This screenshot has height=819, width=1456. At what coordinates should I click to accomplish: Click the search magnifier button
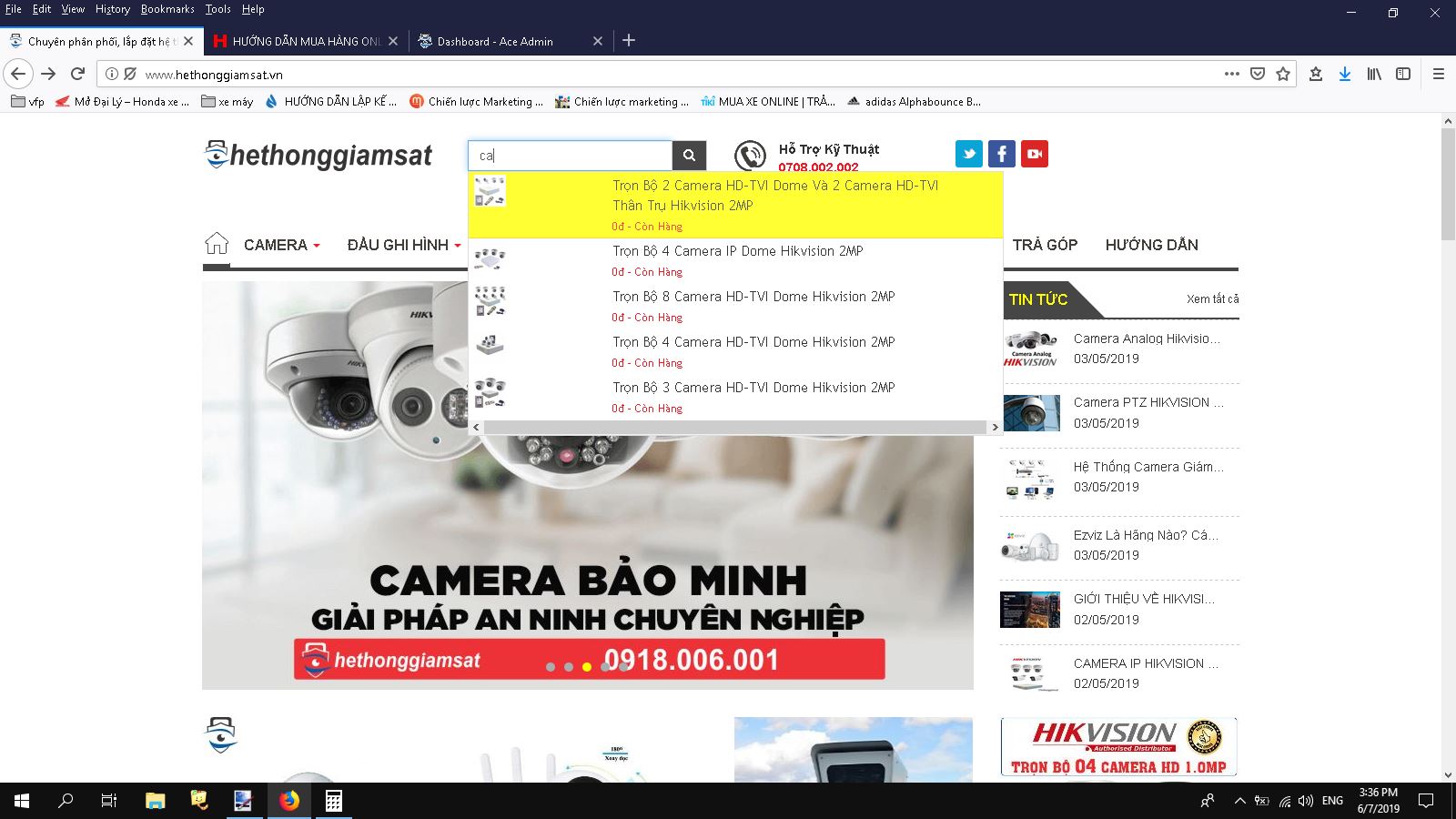point(689,156)
